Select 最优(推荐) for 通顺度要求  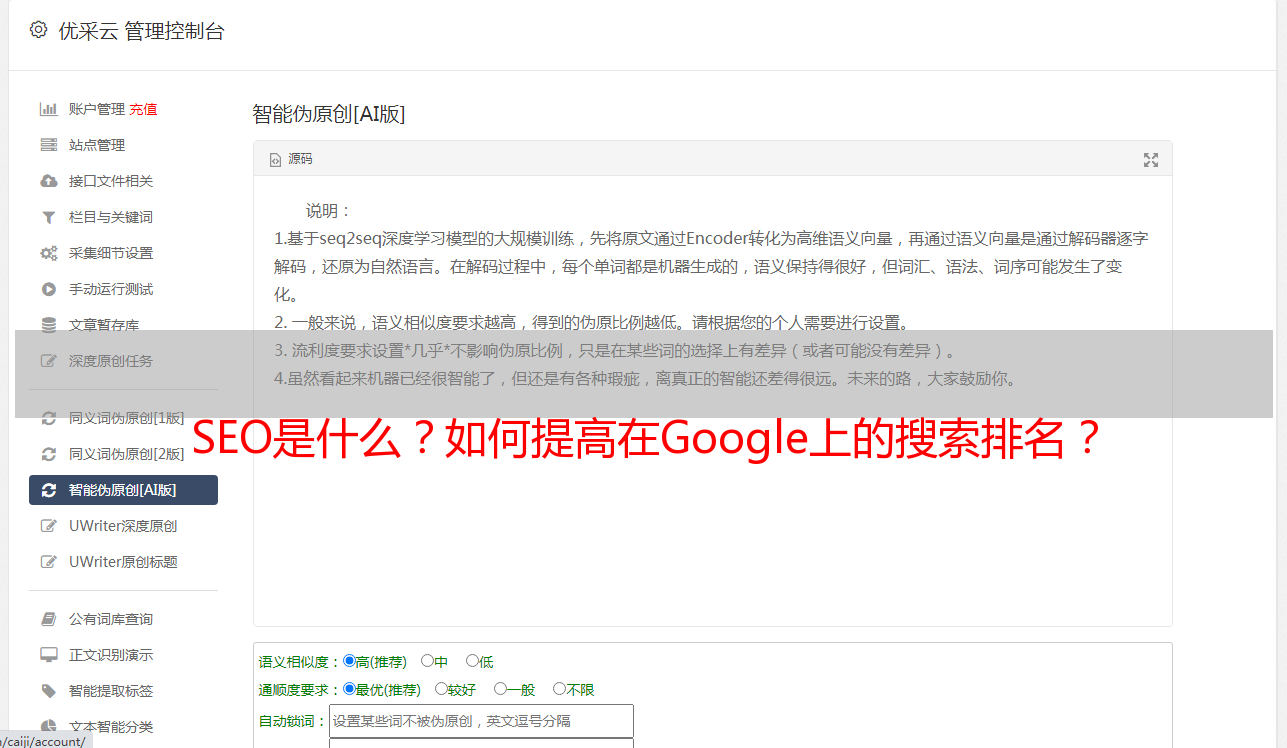tap(349, 689)
